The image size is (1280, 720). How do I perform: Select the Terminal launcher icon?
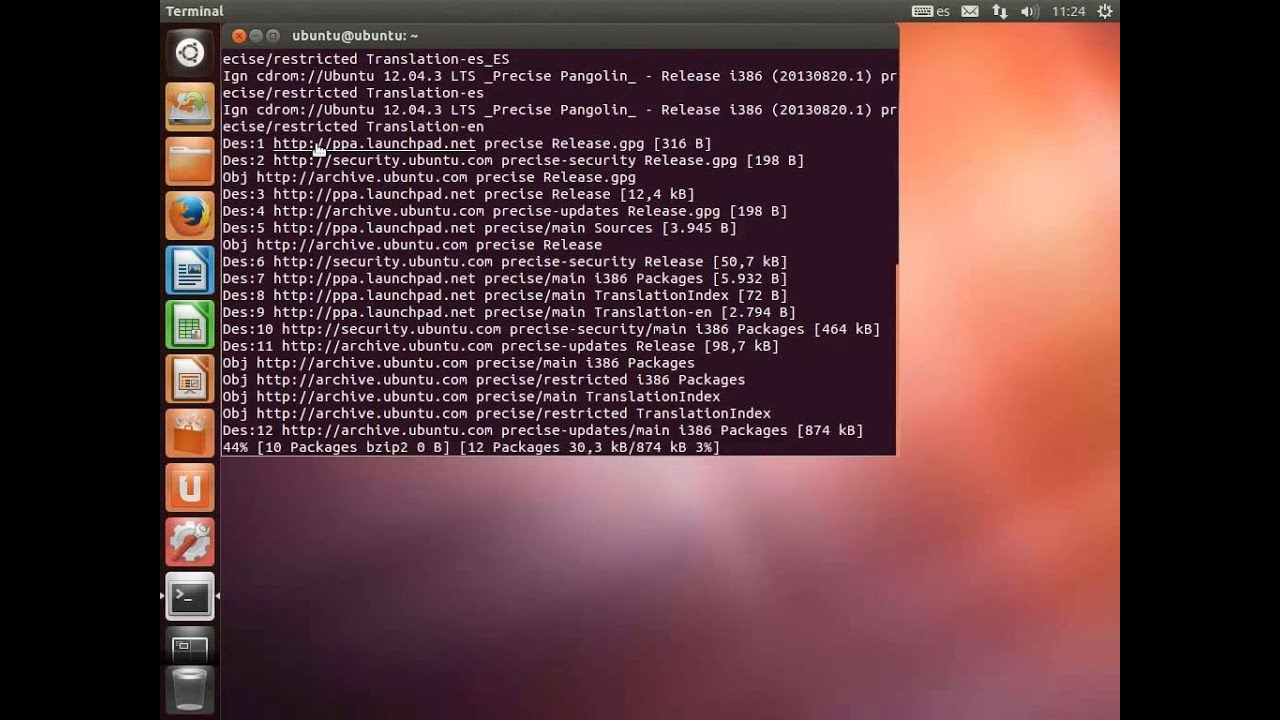pos(190,597)
